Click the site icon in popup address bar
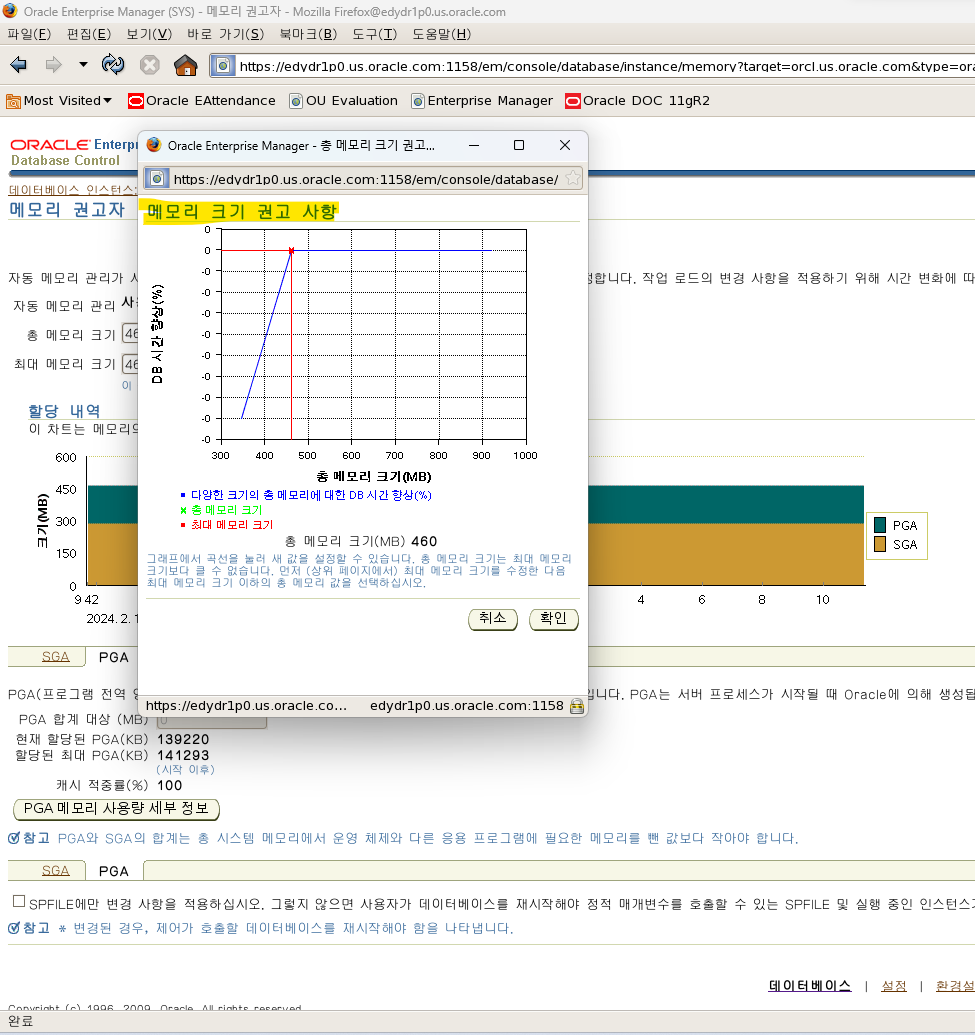Image resolution: width=975 pixels, height=1035 pixels. click(157, 179)
